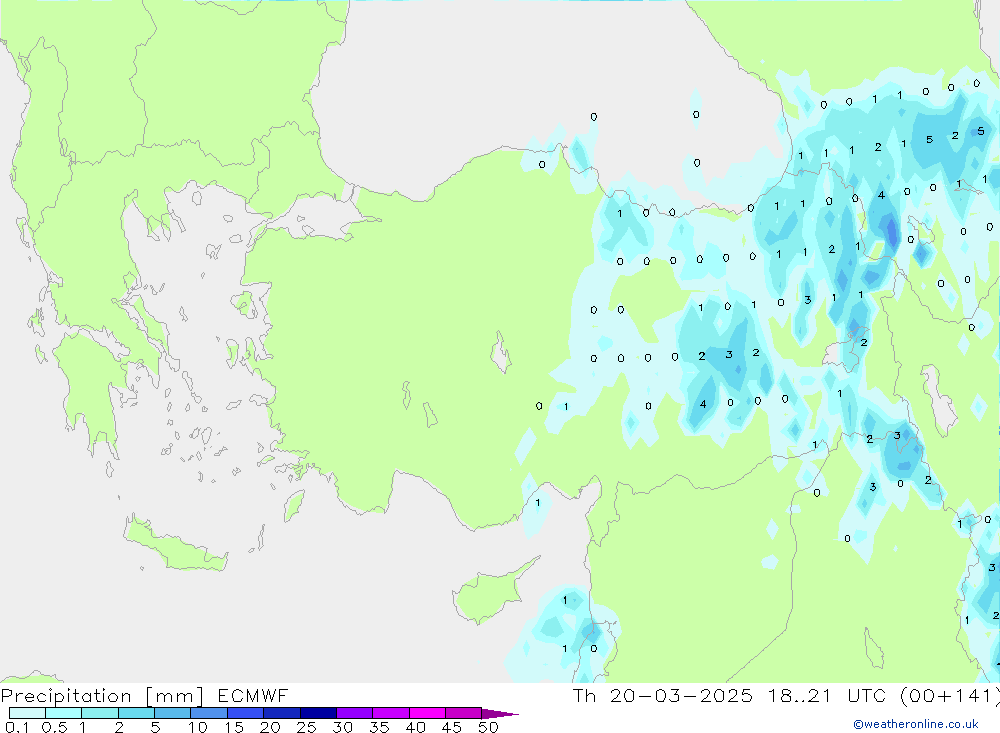Image resolution: width=1000 pixels, height=733 pixels.
Task: Click the forecast date Th 20-03-2025
Action: point(662,696)
